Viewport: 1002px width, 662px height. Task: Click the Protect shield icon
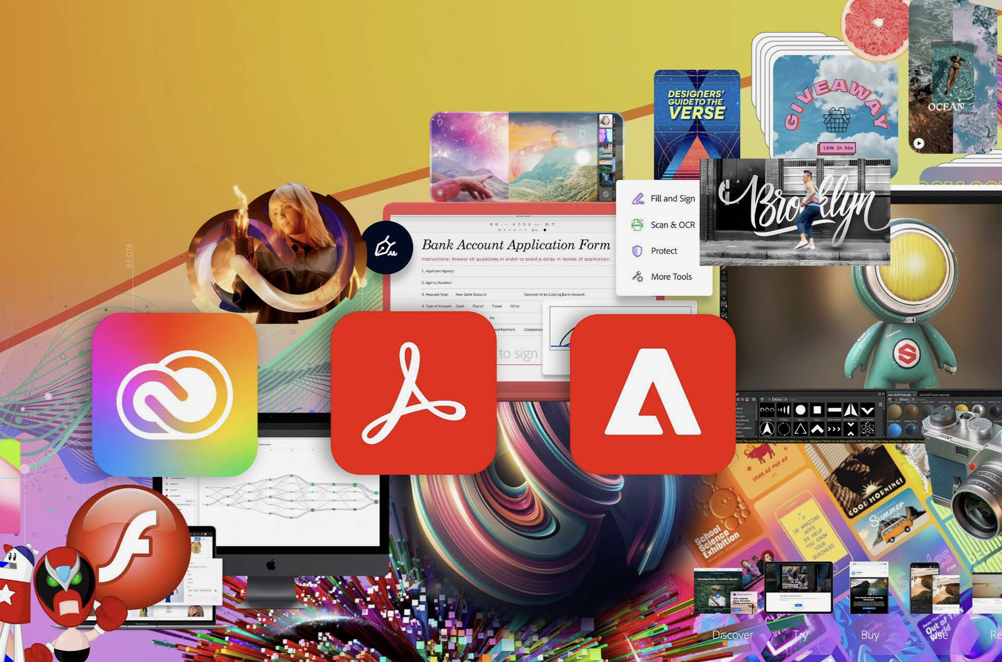637,251
